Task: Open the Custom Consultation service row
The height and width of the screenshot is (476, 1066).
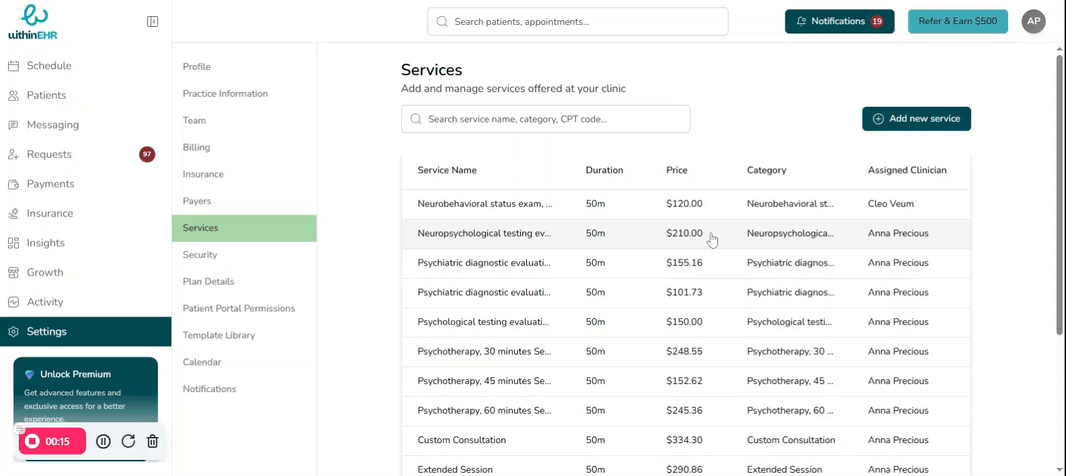Action: (461, 440)
